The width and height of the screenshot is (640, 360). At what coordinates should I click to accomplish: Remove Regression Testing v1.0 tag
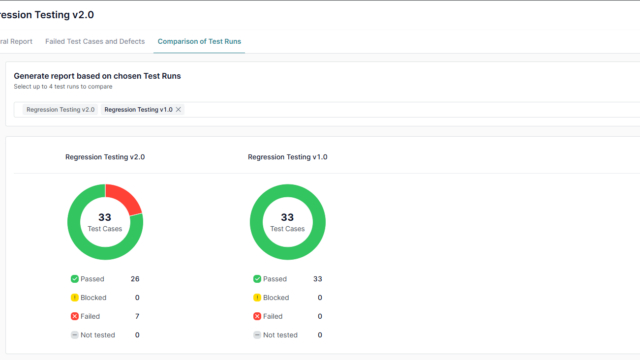pyautogui.click(x=178, y=109)
